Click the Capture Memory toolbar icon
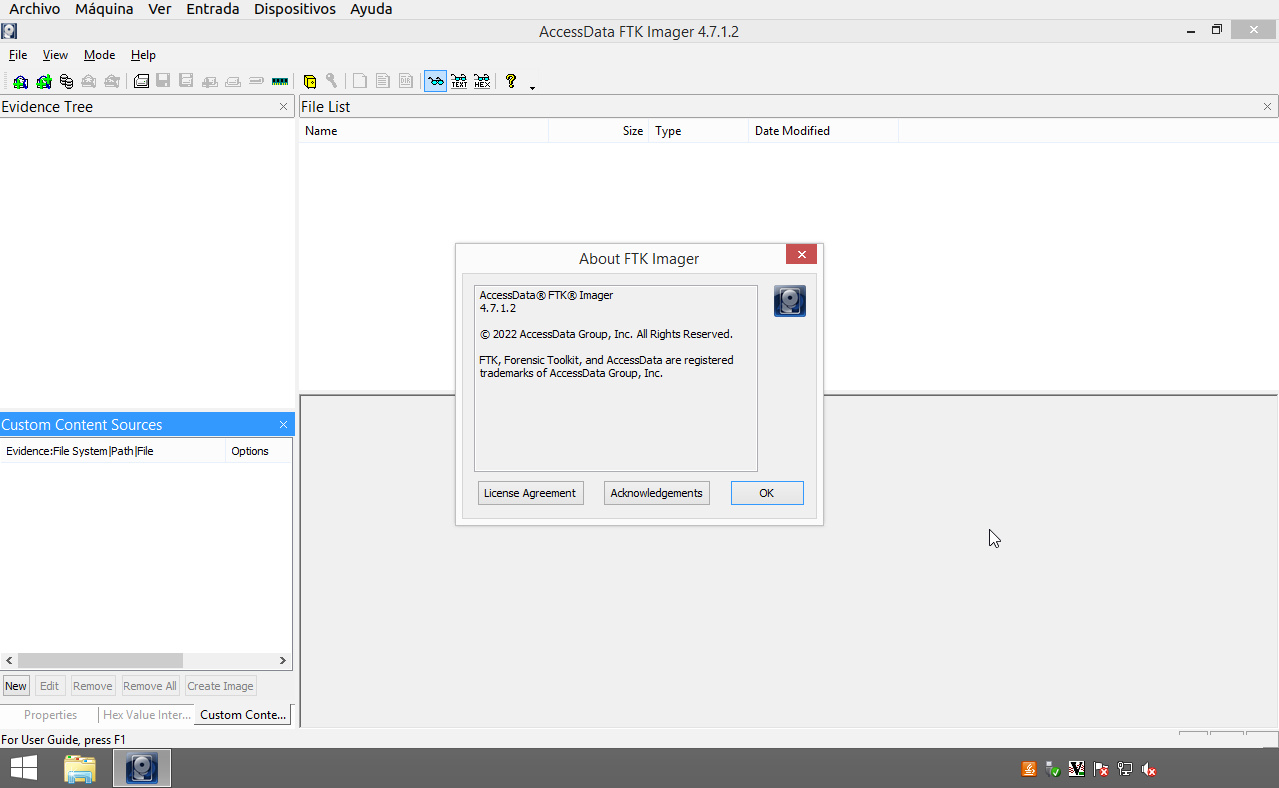1279x788 pixels. click(280, 82)
